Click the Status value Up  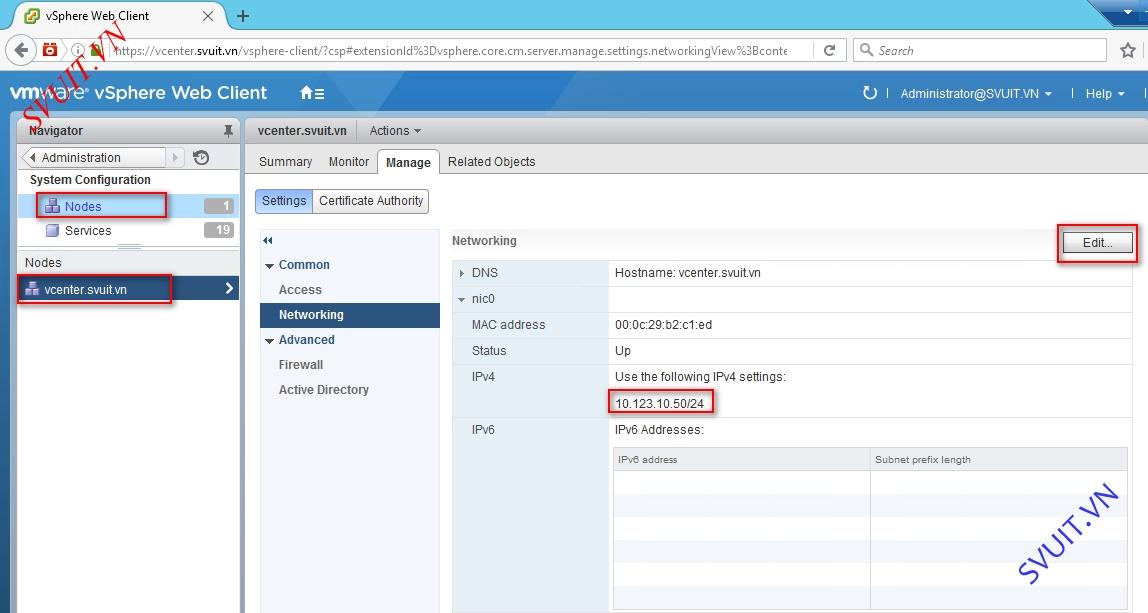[623, 351]
